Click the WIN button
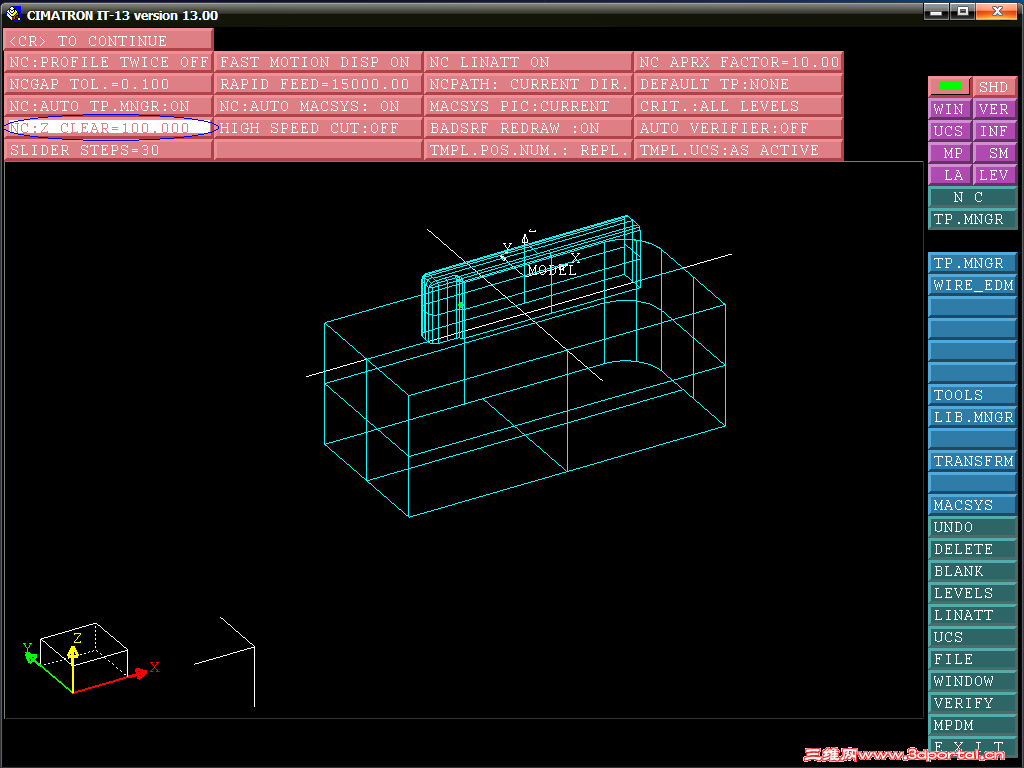The image size is (1024, 768). coord(950,108)
